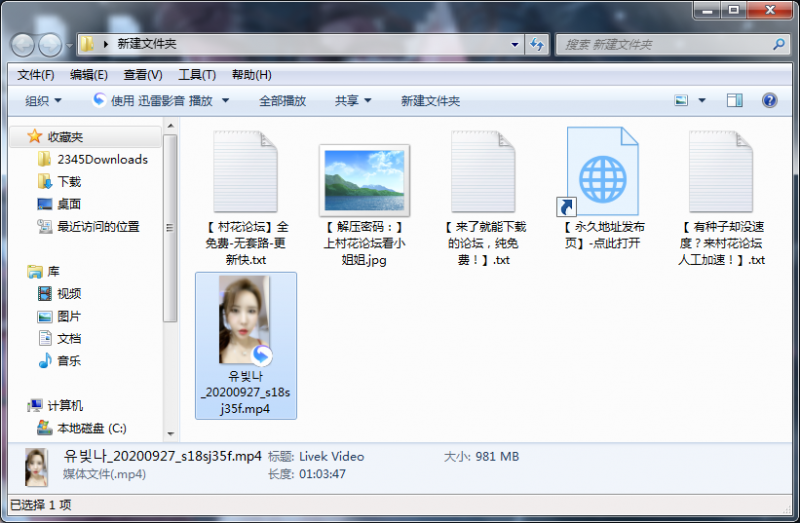
Task: Open the 共享 dropdown
Action: click(353, 101)
